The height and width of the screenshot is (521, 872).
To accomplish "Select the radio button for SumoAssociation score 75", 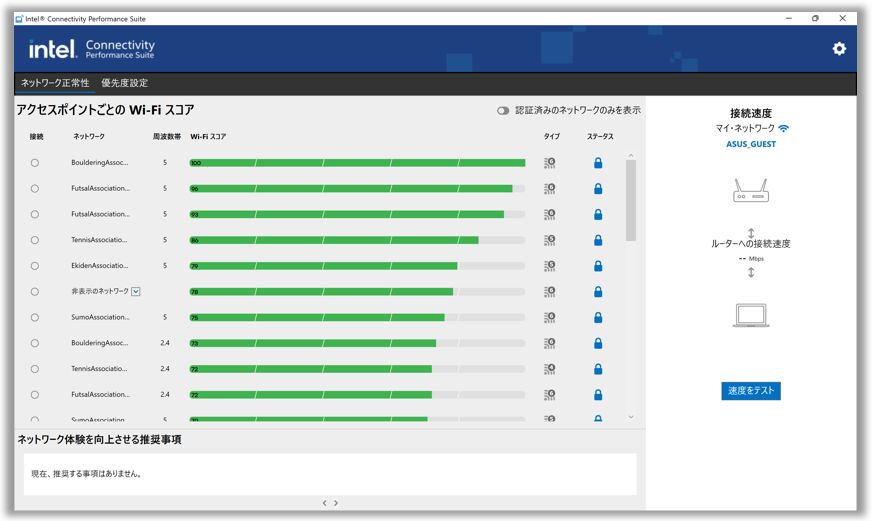I will tap(34, 317).
